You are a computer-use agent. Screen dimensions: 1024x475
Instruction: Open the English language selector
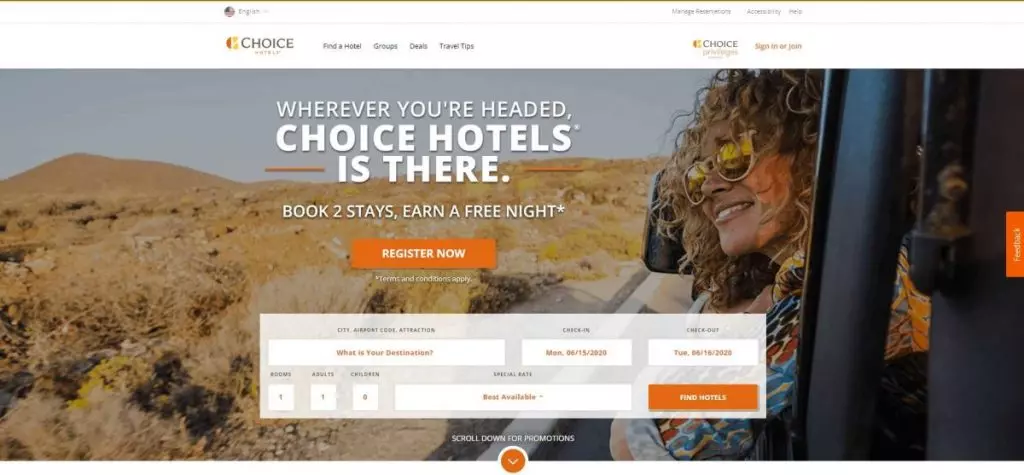249,12
